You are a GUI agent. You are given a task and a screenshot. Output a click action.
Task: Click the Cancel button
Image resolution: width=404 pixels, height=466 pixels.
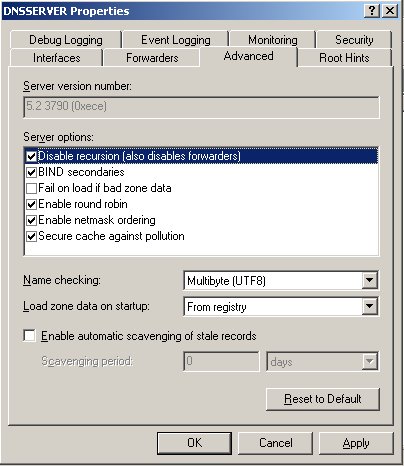coord(276,443)
